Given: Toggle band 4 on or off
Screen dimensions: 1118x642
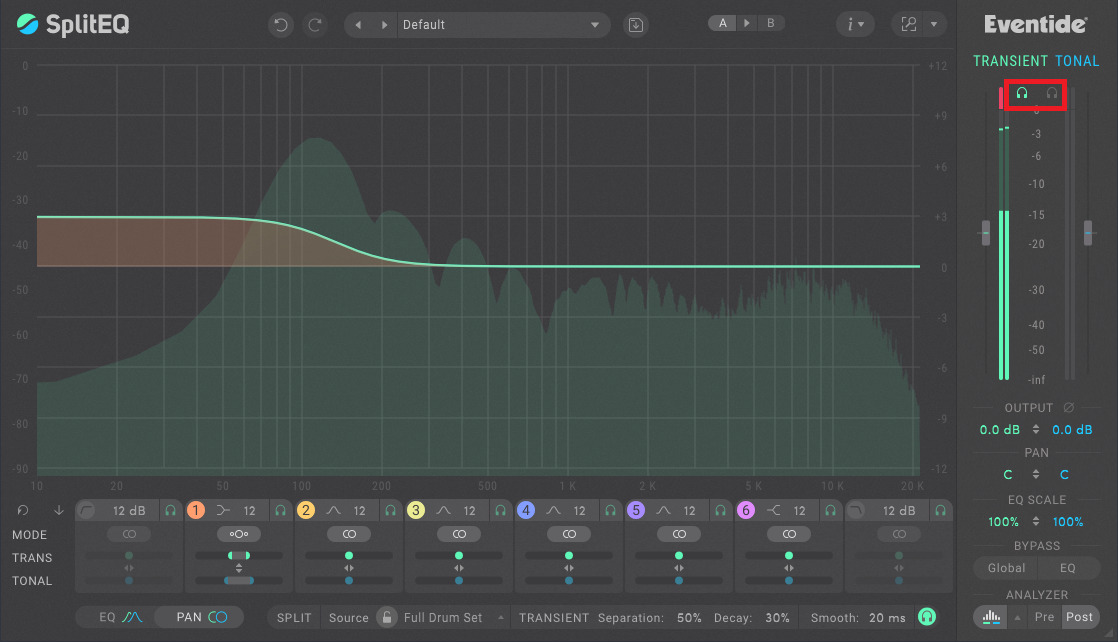Looking at the screenshot, I should click(525, 510).
